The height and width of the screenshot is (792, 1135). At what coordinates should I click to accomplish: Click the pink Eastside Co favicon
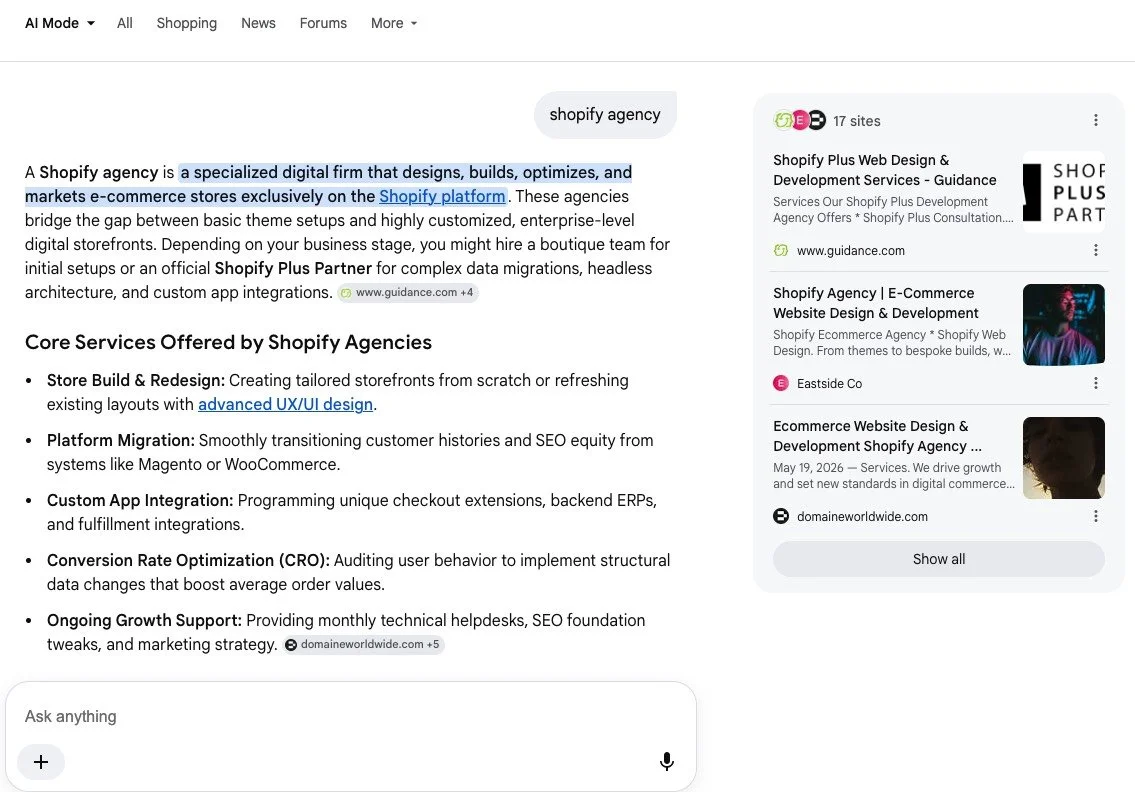[x=781, y=383]
